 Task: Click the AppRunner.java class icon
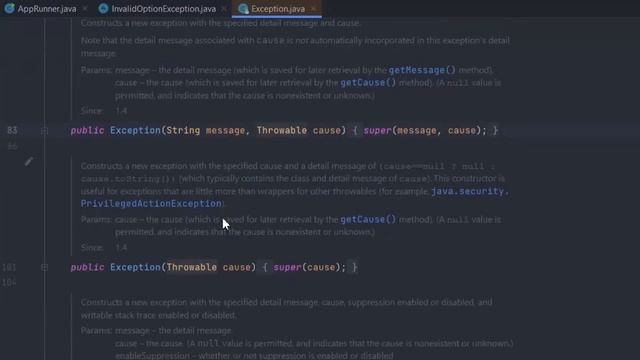pos(9,9)
